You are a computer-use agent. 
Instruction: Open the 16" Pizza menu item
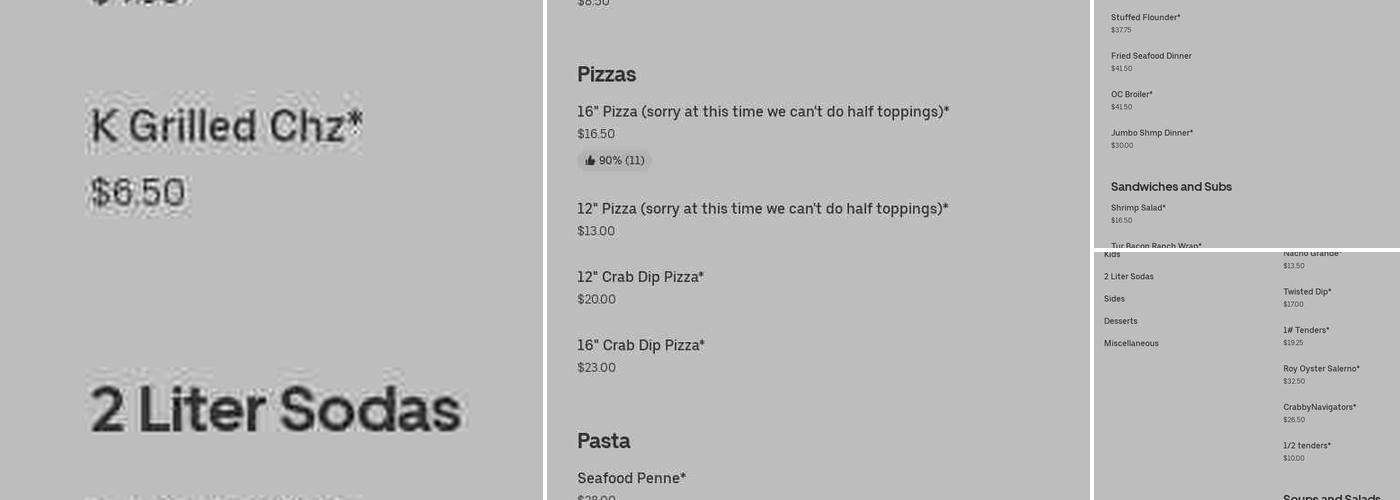pyautogui.click(x=762, y=112)
